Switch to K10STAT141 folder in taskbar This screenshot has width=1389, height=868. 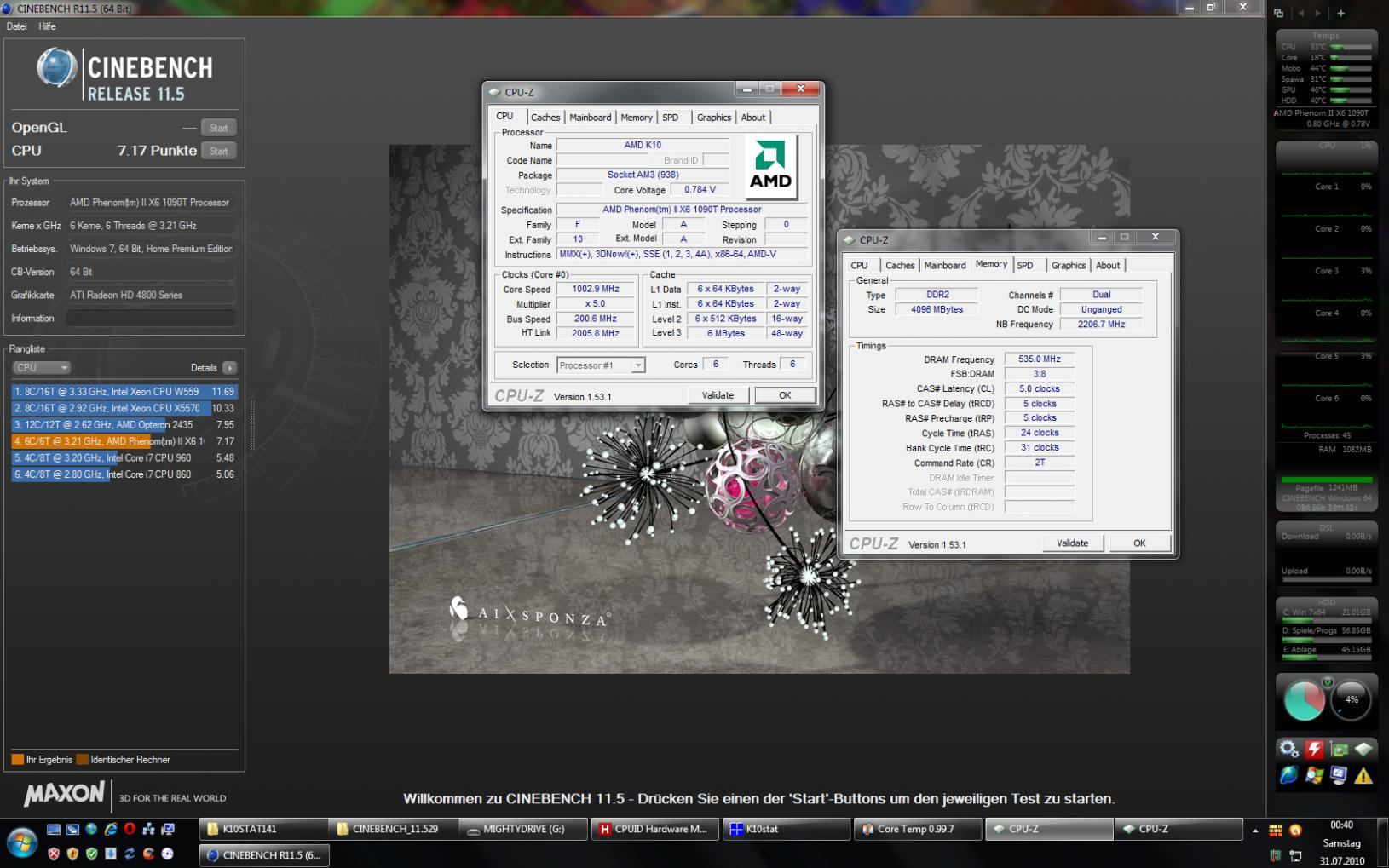tap(263, 829)
